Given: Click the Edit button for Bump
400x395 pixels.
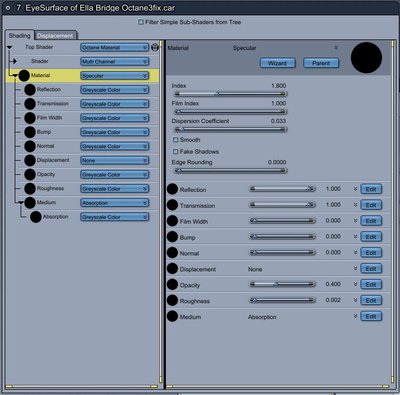Looking at the screenshot, I should 371,237.
